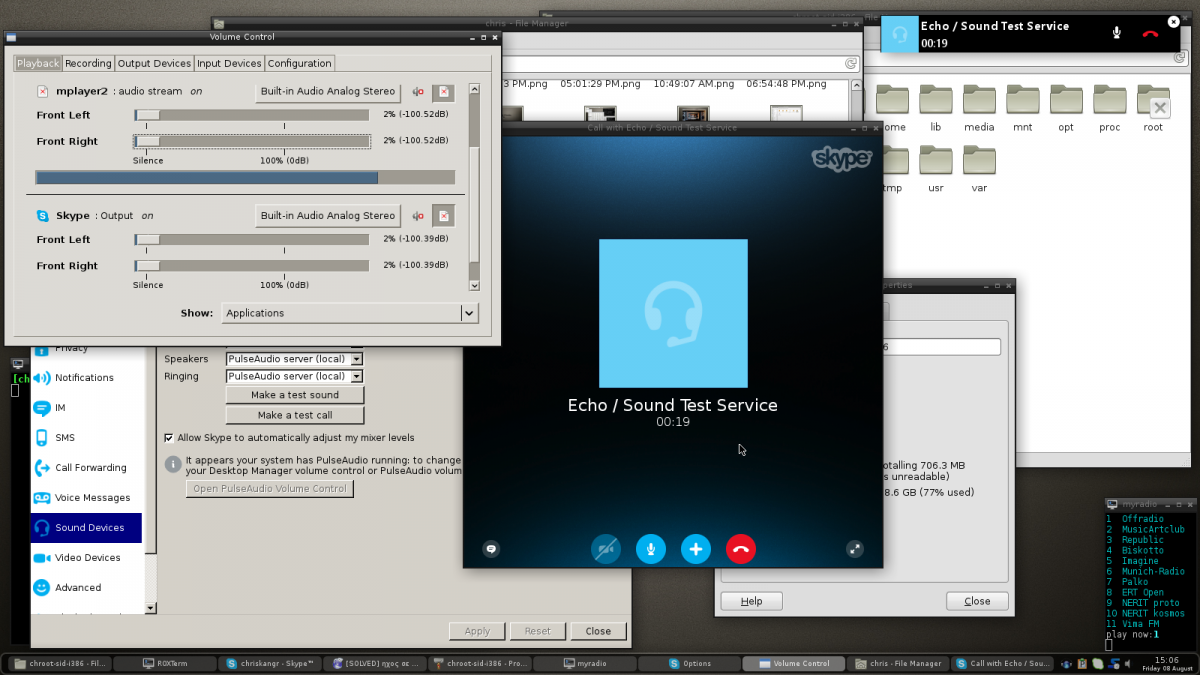Switch to Configuration tab
This screenshot has width=1200, height=675.
coord(299,63)
